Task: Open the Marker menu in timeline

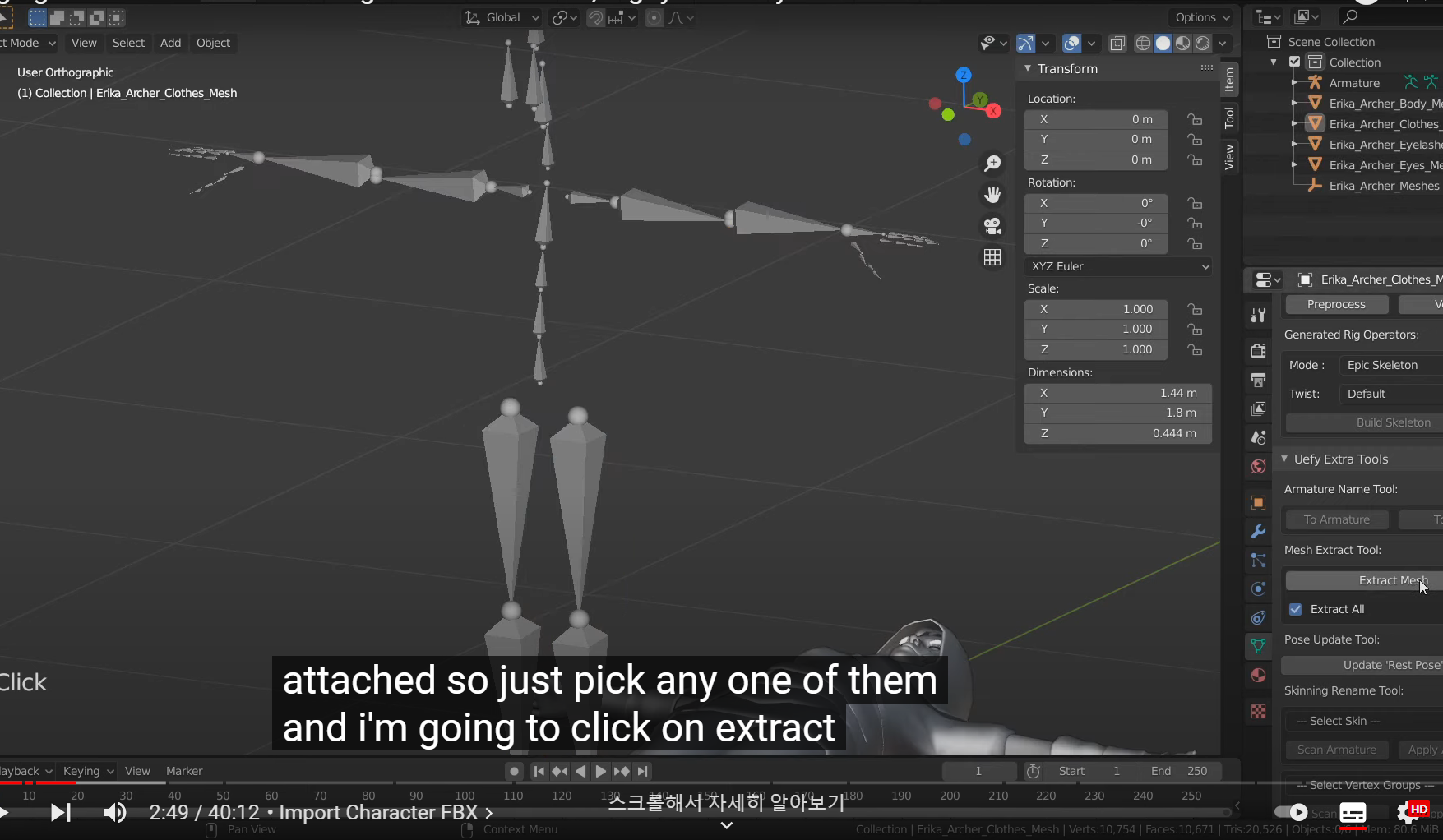Action: (184, 771)
